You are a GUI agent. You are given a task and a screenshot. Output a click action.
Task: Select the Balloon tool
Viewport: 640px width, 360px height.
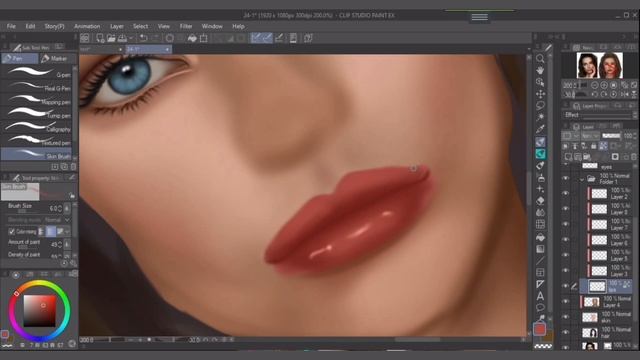click(540, 308)
